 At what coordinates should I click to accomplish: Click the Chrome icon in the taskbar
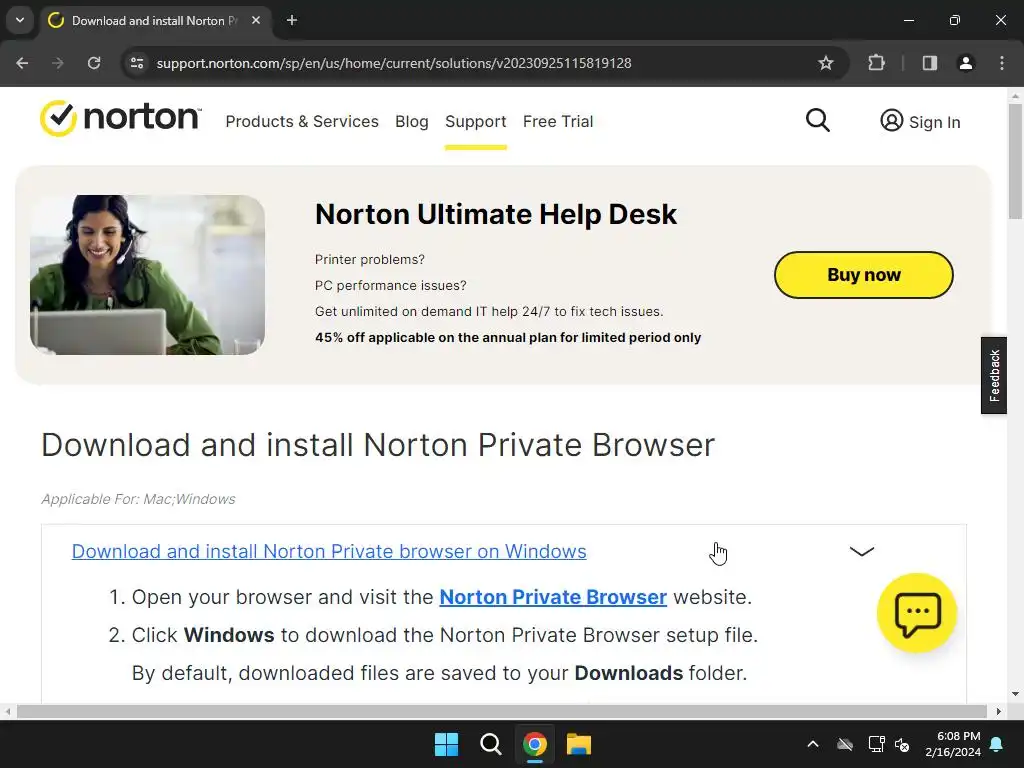(535, 744)
